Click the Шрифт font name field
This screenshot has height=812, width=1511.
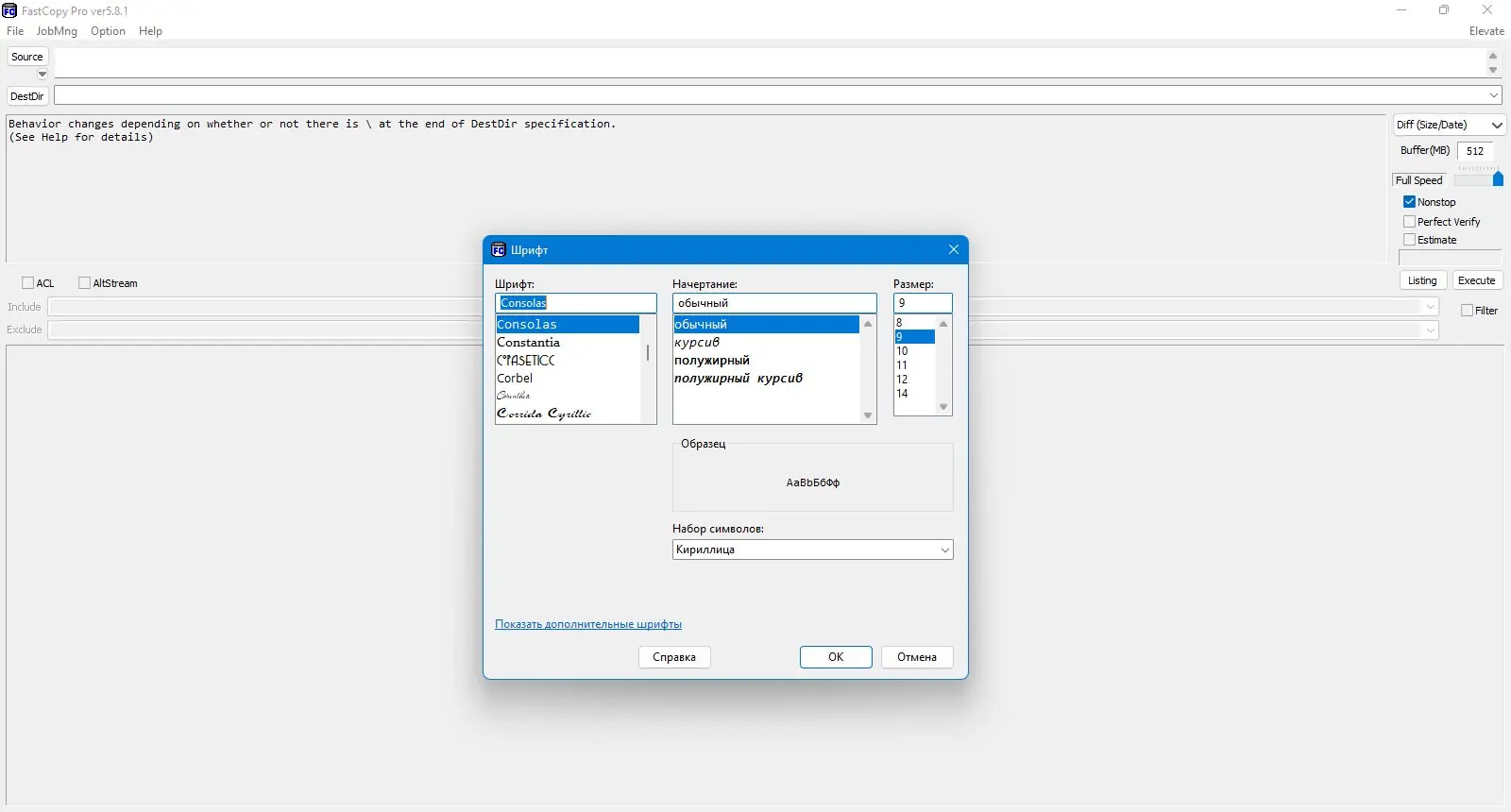pos(576,303)
